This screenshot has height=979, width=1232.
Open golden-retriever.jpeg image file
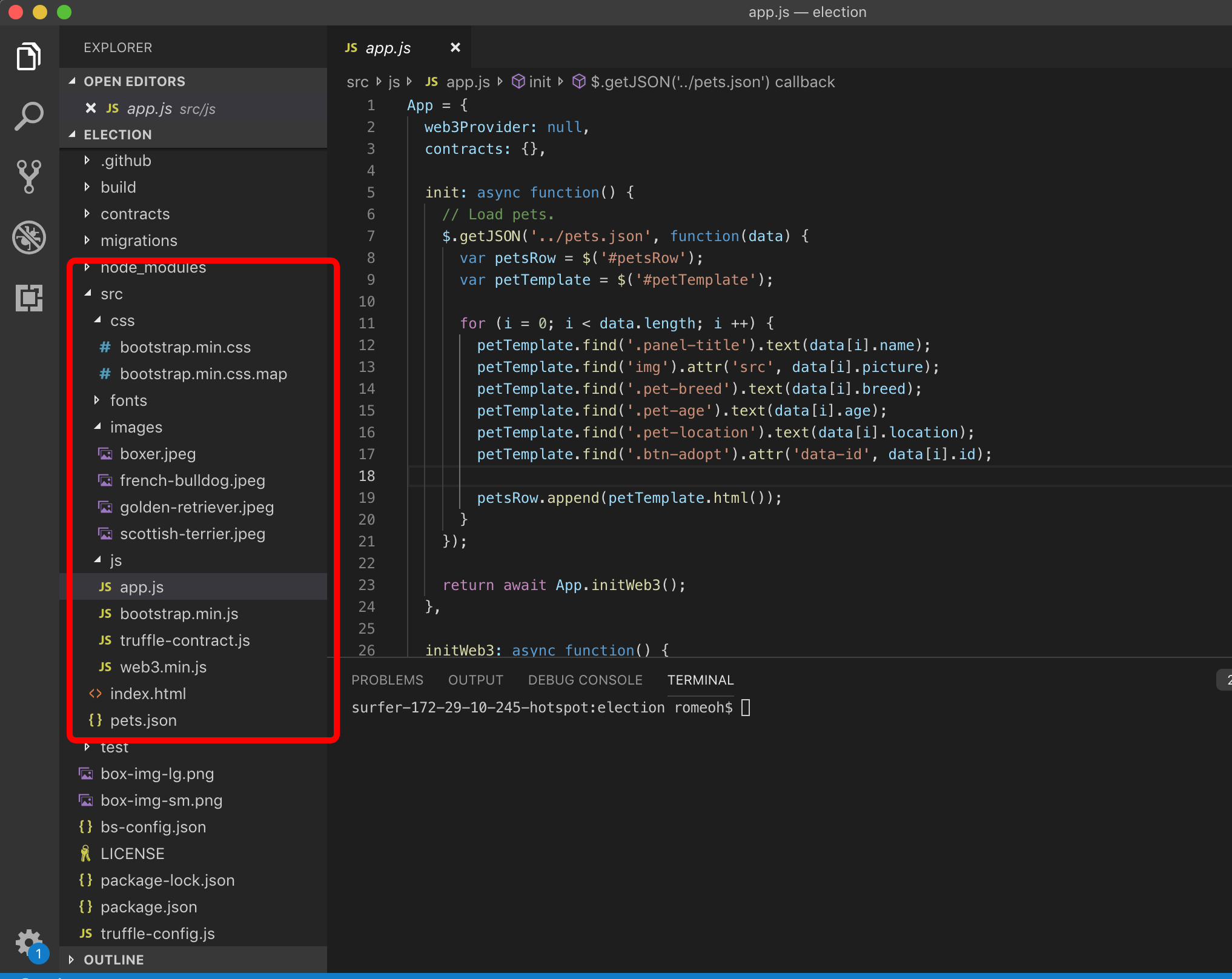pos(196,507)
